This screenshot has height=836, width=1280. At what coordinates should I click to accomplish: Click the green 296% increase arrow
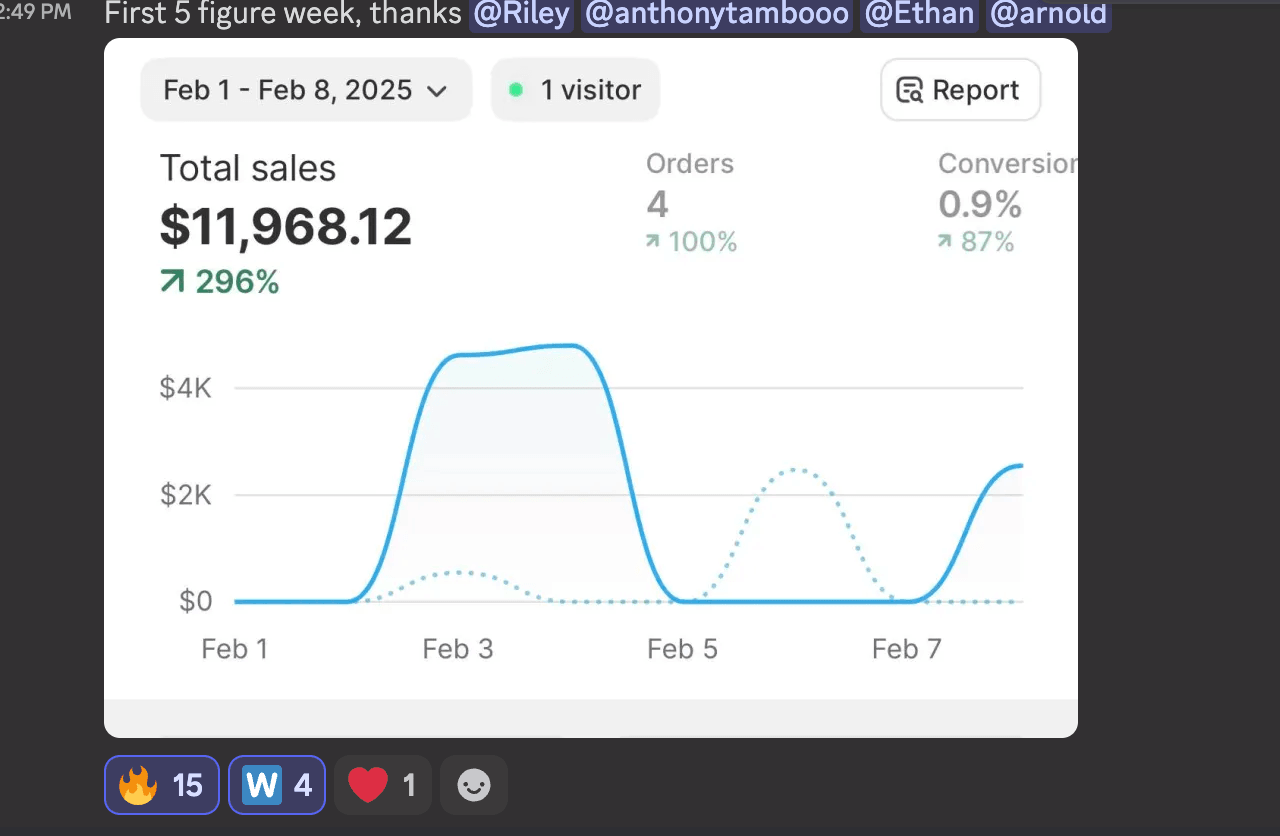(172, 283)
